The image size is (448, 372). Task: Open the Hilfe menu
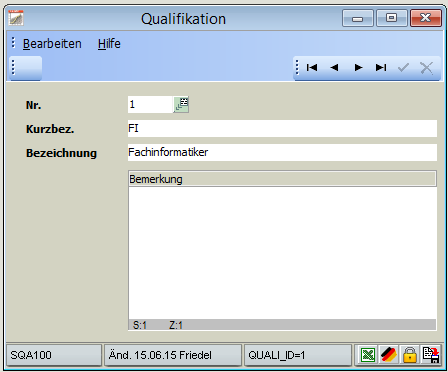point(109,44)
